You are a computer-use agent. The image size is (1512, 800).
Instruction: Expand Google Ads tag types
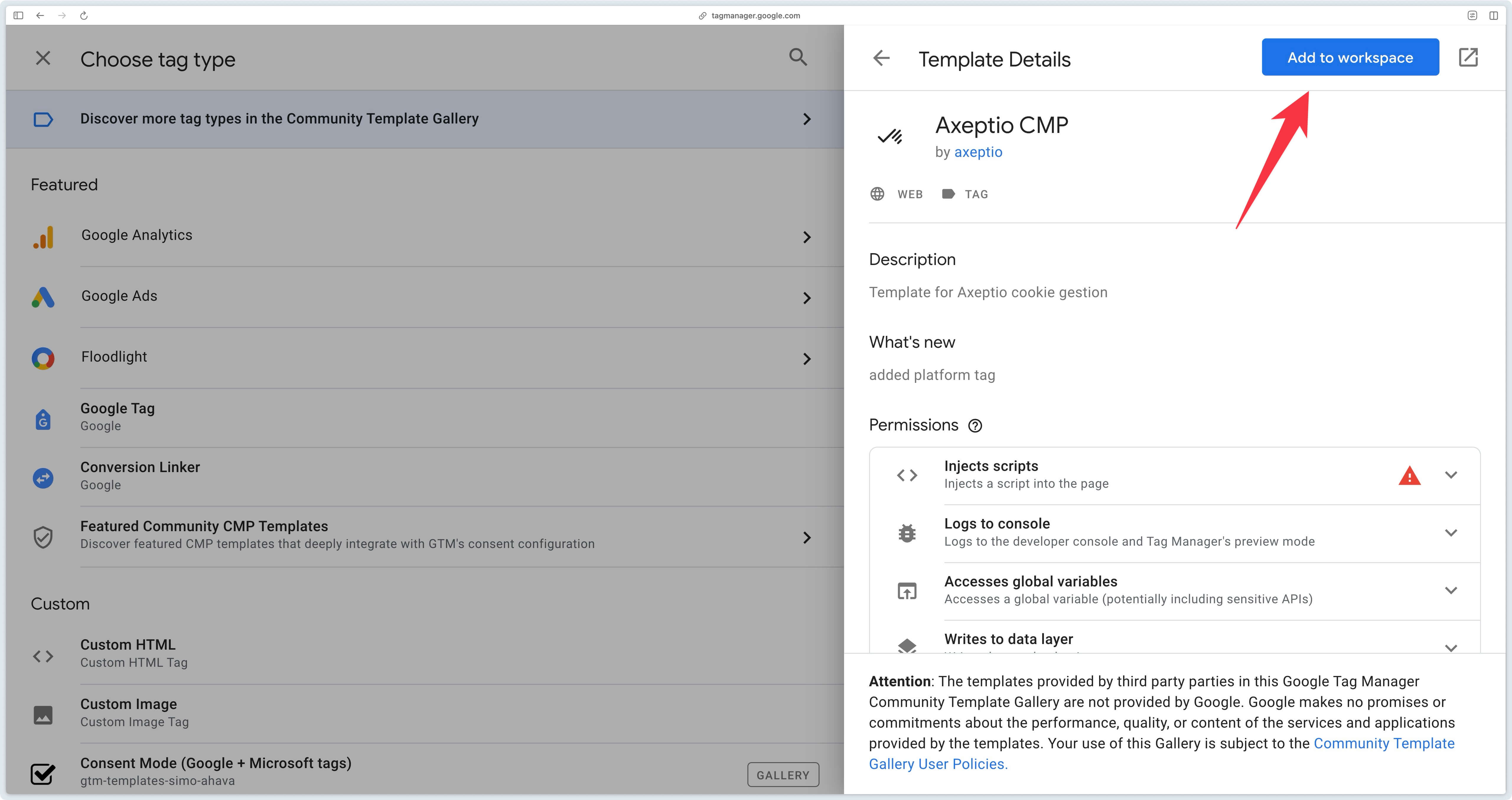click(807, 298)
